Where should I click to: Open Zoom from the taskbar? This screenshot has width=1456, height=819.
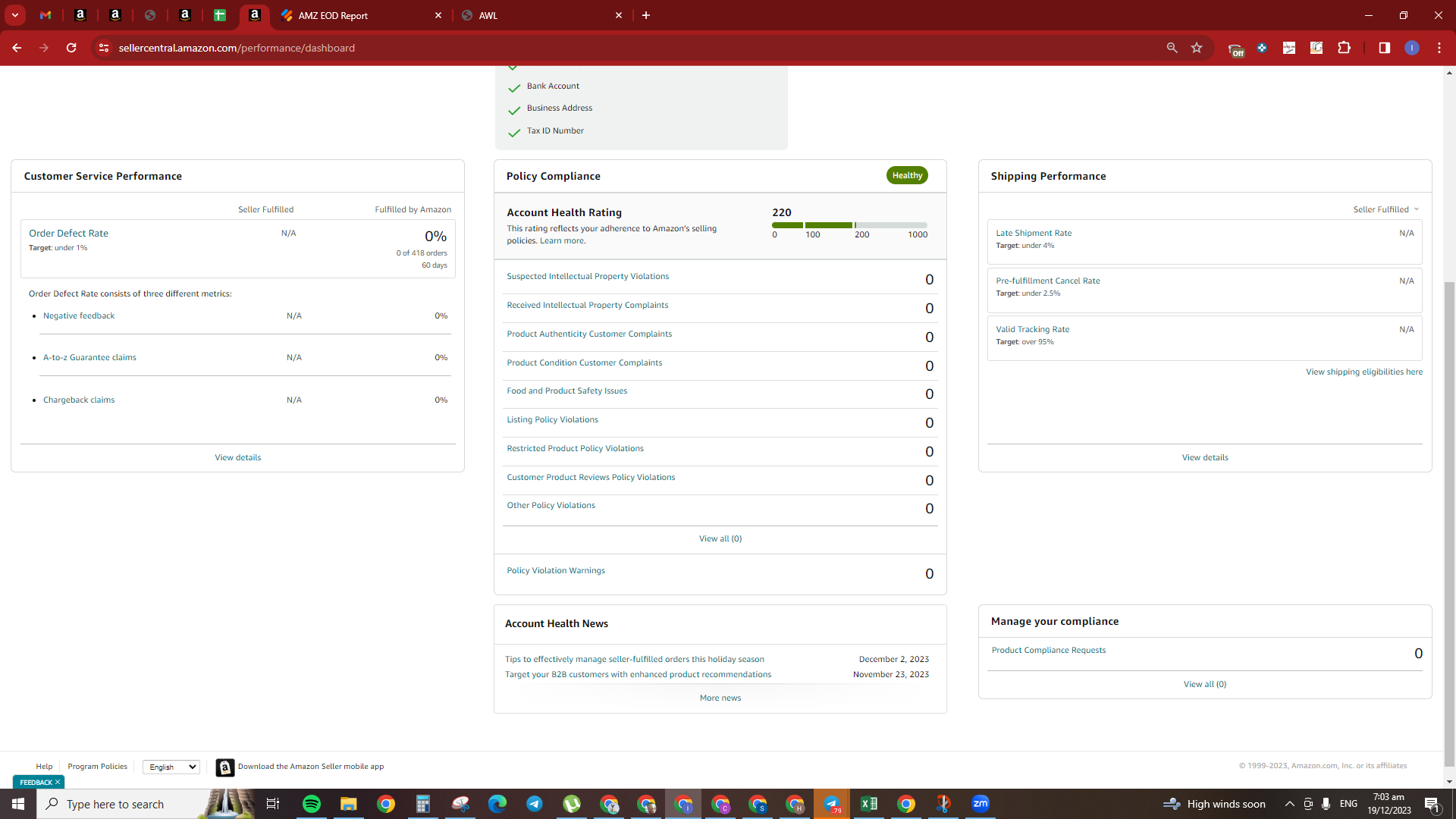coord(981,804)
